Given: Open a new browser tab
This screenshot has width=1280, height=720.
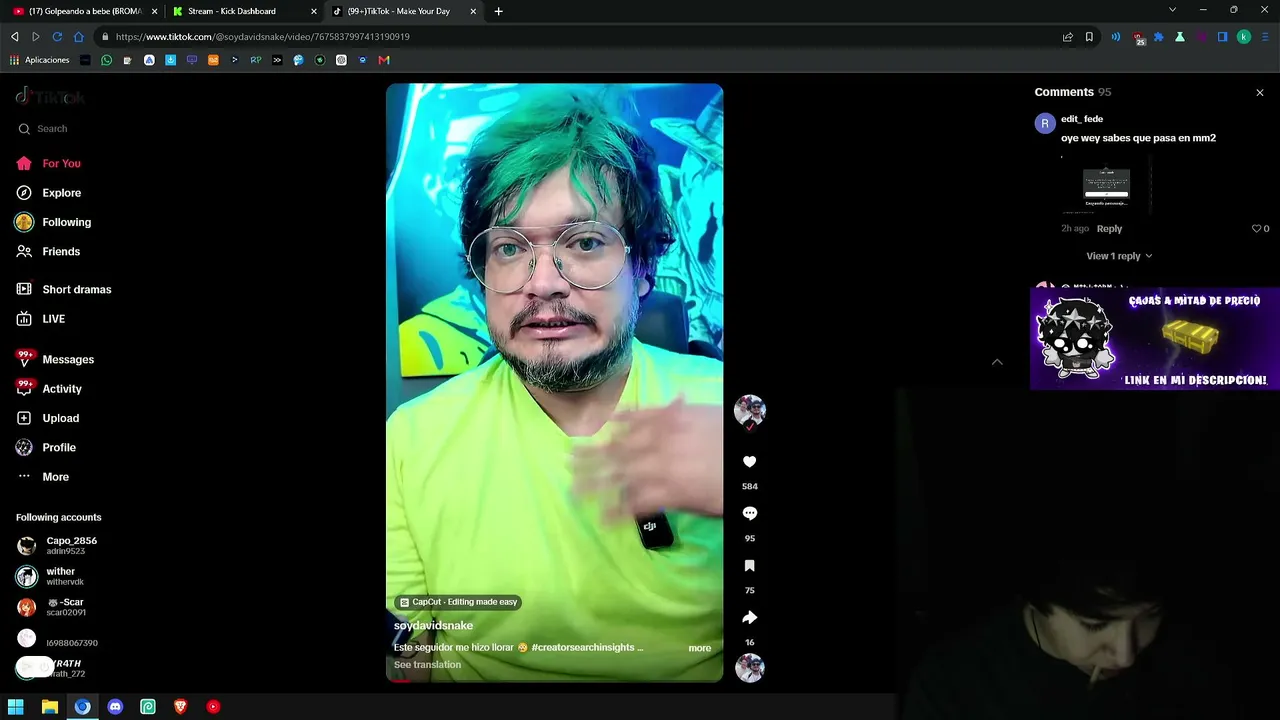Looking at the screenshot, I should tap(499, 11).
